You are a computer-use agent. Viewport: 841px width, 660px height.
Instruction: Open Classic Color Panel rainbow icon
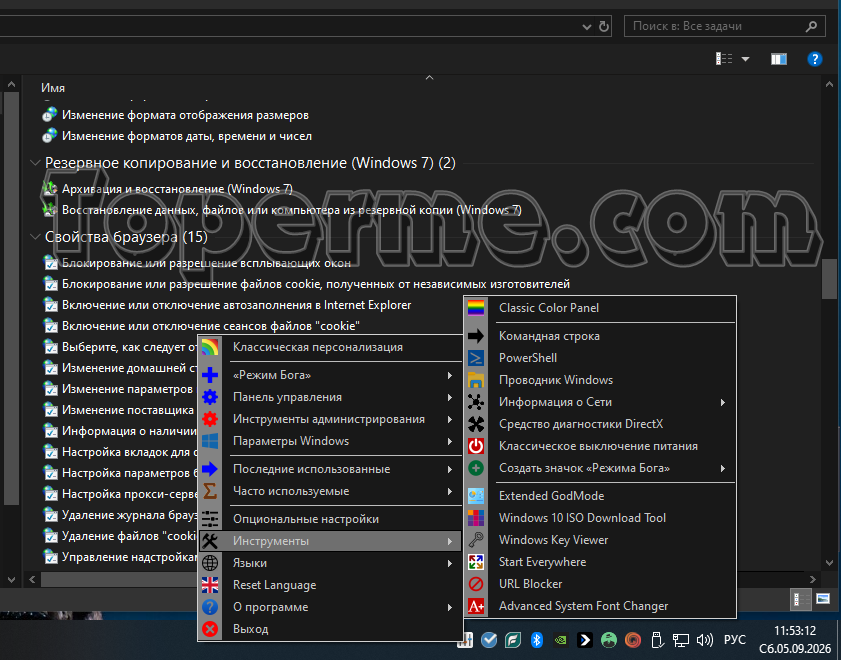click(476, 308)
